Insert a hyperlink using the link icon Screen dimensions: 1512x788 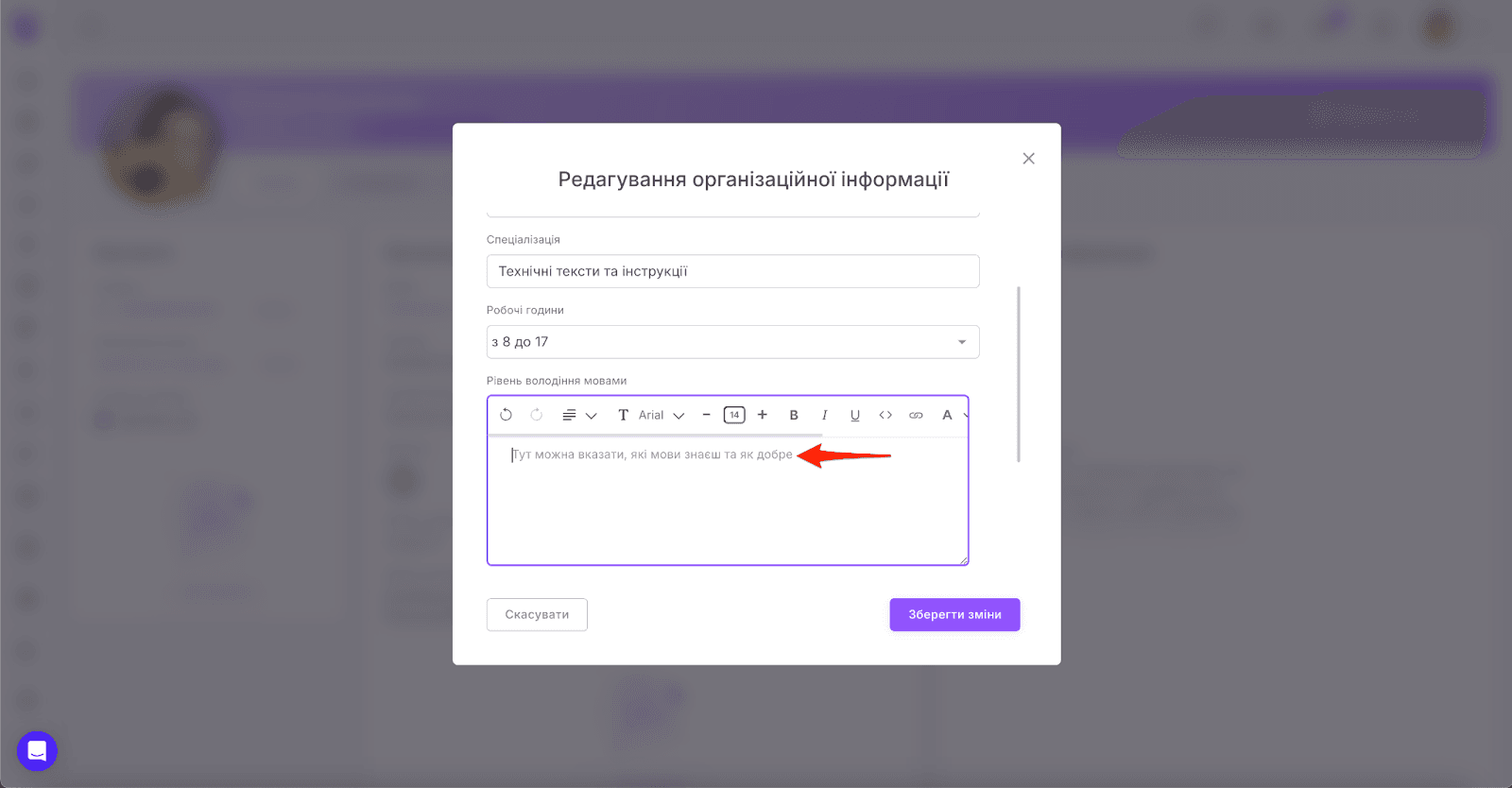click(916, 415)
